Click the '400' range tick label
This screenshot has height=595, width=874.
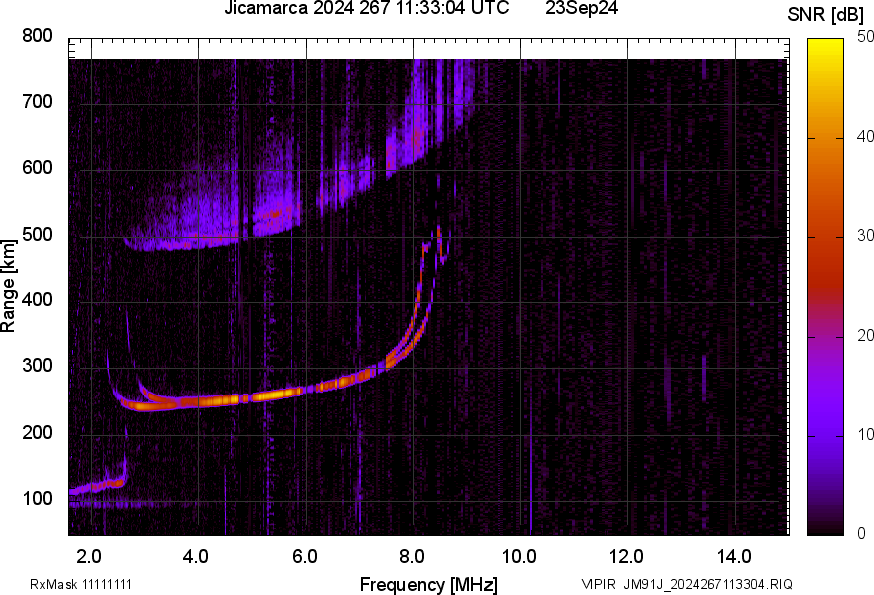click(37, 299)
